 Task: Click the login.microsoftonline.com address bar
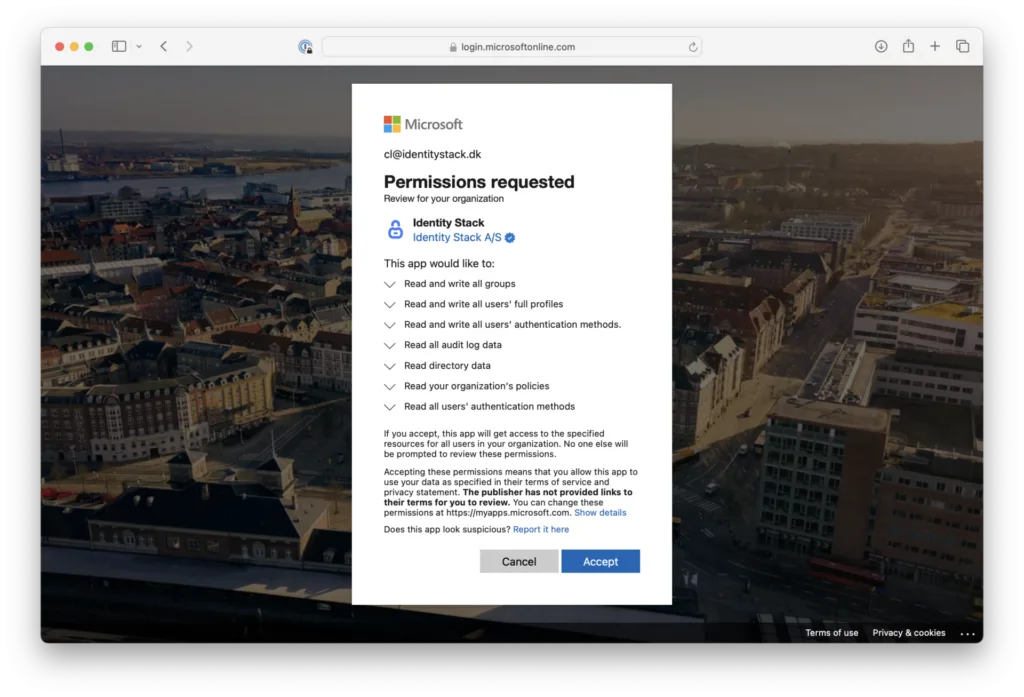coord(512,47)
